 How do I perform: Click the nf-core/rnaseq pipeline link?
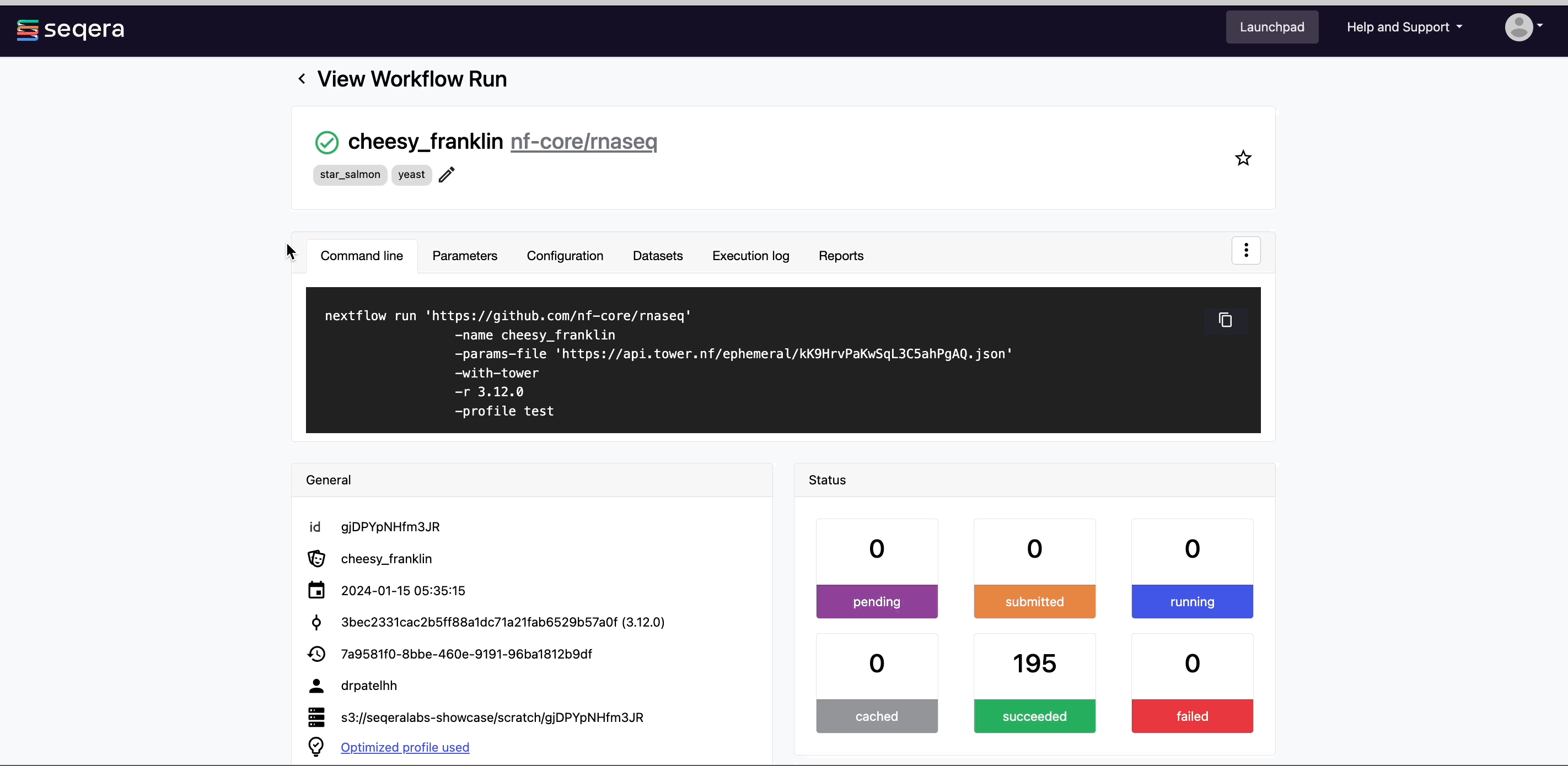coord(582,141)
